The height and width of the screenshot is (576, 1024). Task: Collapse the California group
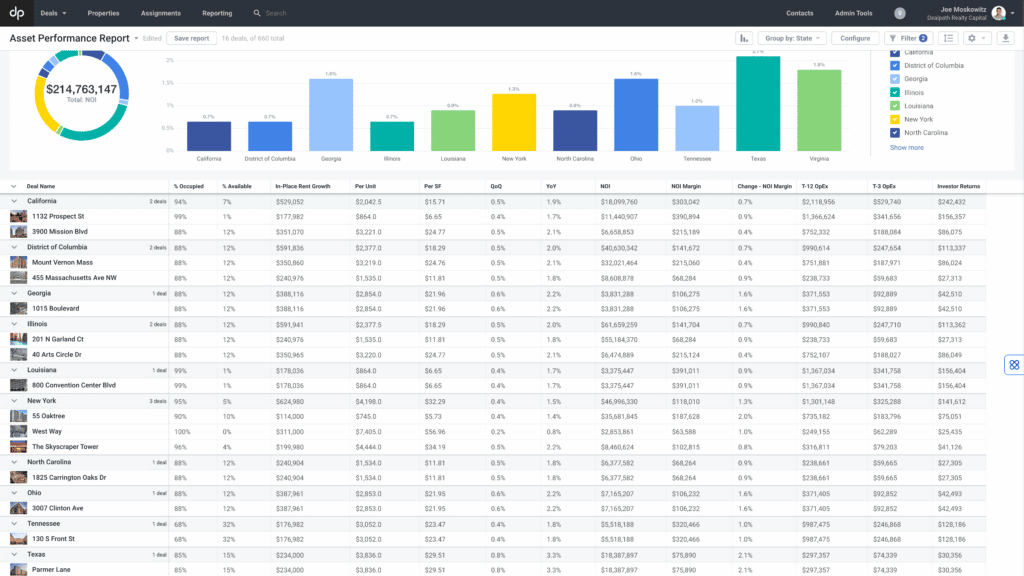[x=14, y=201]
